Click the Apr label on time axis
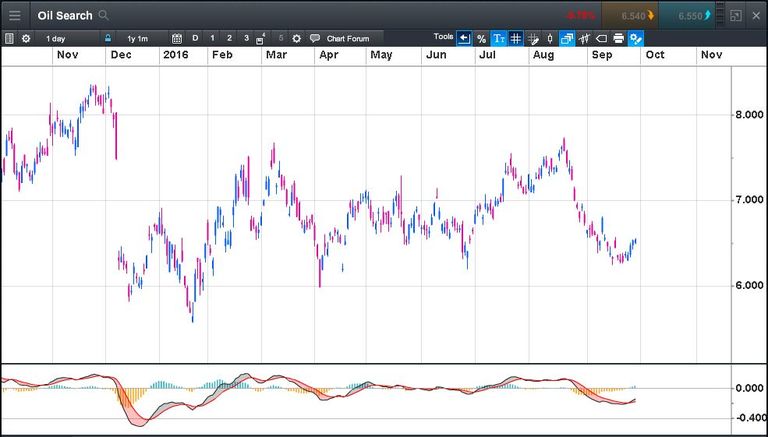768x437 pixels. (x=329, y=55)
